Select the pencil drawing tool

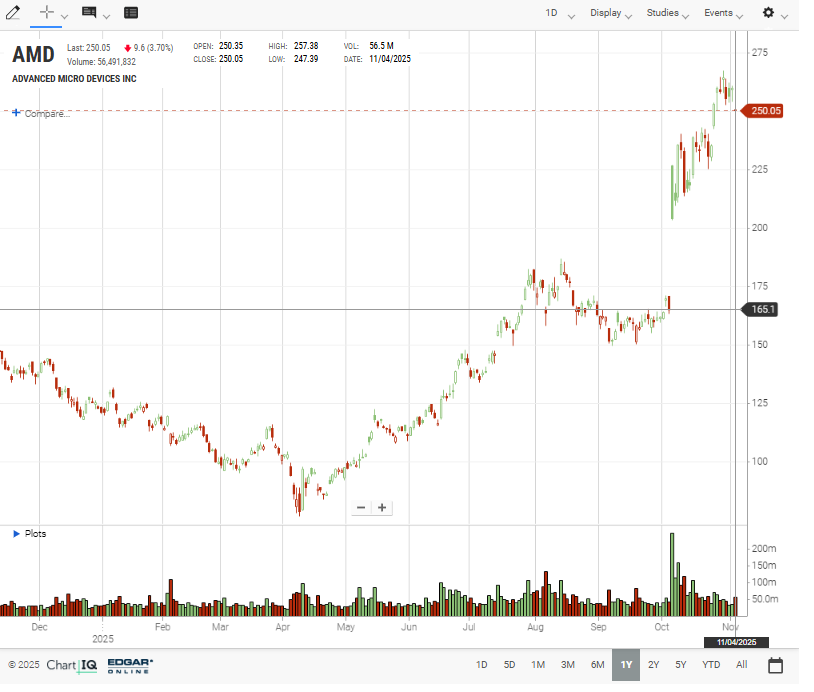point(13,13)
